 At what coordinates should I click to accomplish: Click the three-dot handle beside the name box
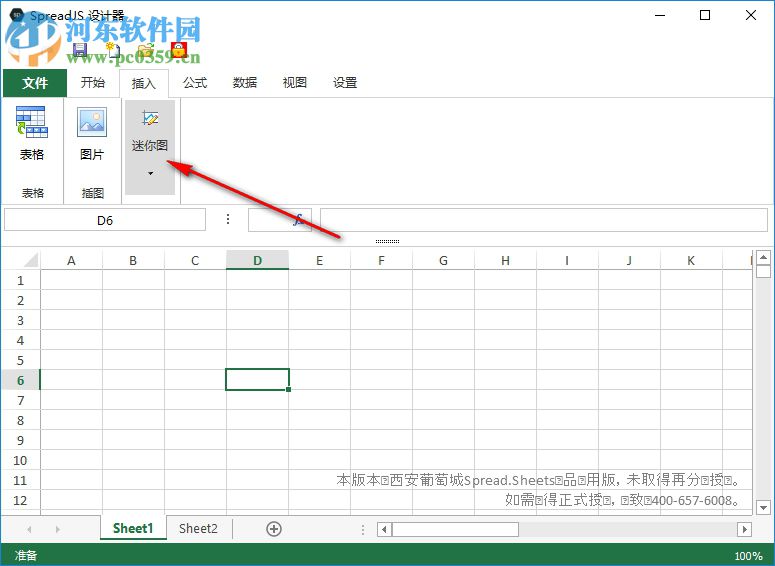228,219
